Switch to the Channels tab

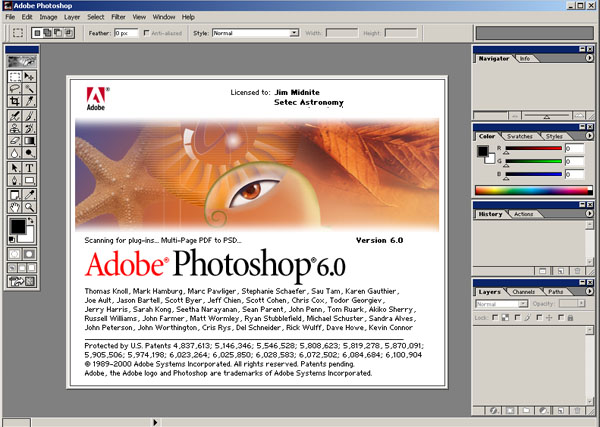523,292
